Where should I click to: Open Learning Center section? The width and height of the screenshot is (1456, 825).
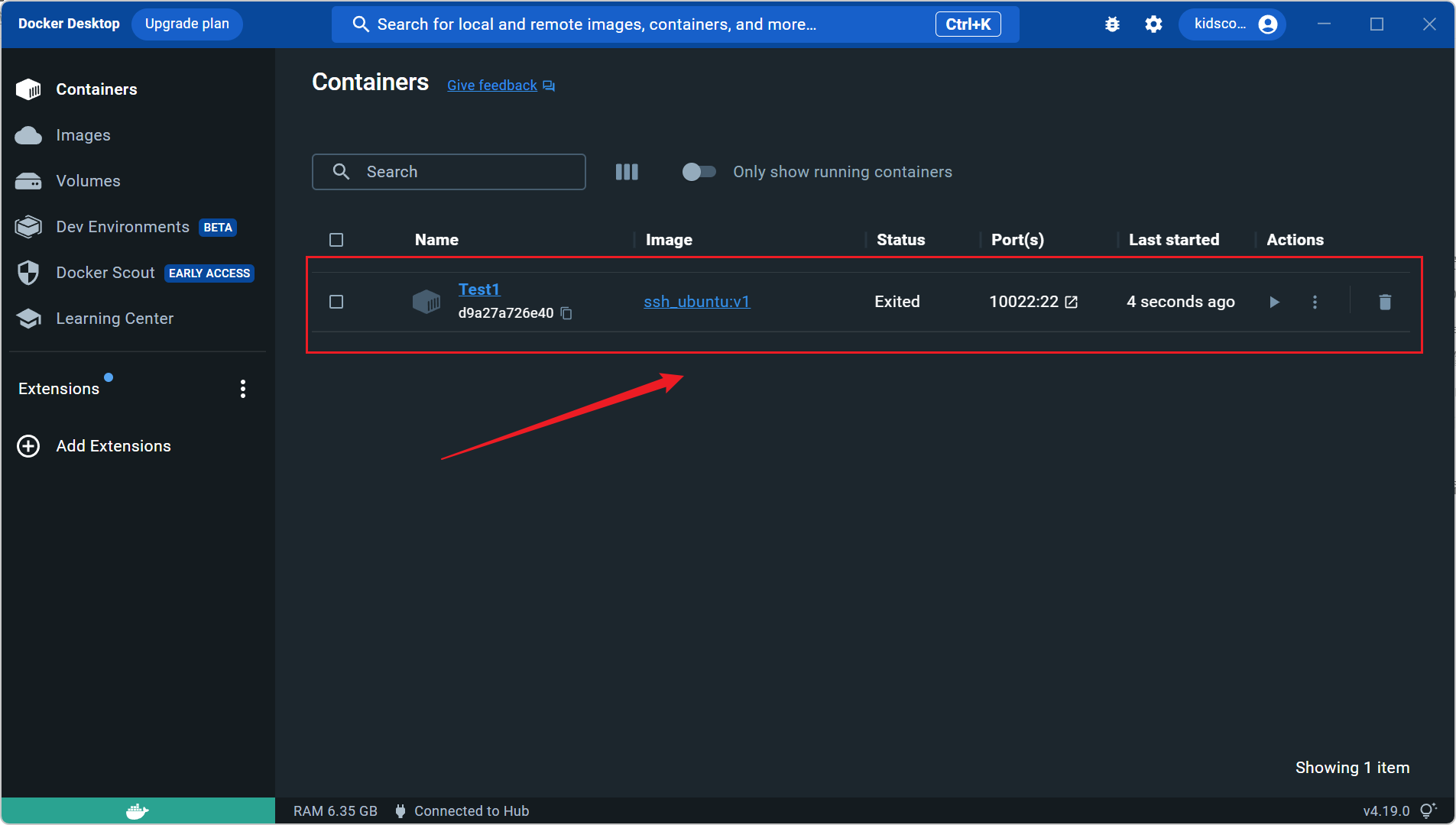(x=138, y=319)
